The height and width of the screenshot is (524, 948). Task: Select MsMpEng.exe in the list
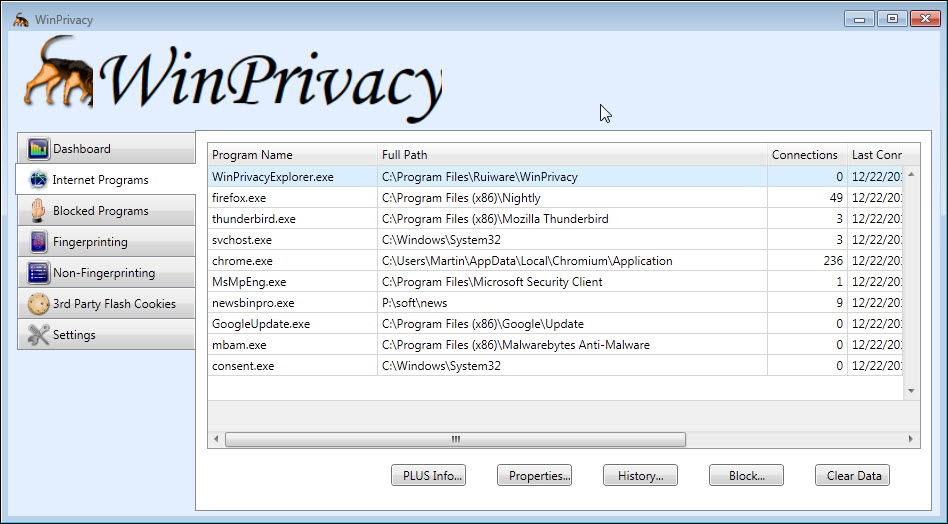pos(555,282)
